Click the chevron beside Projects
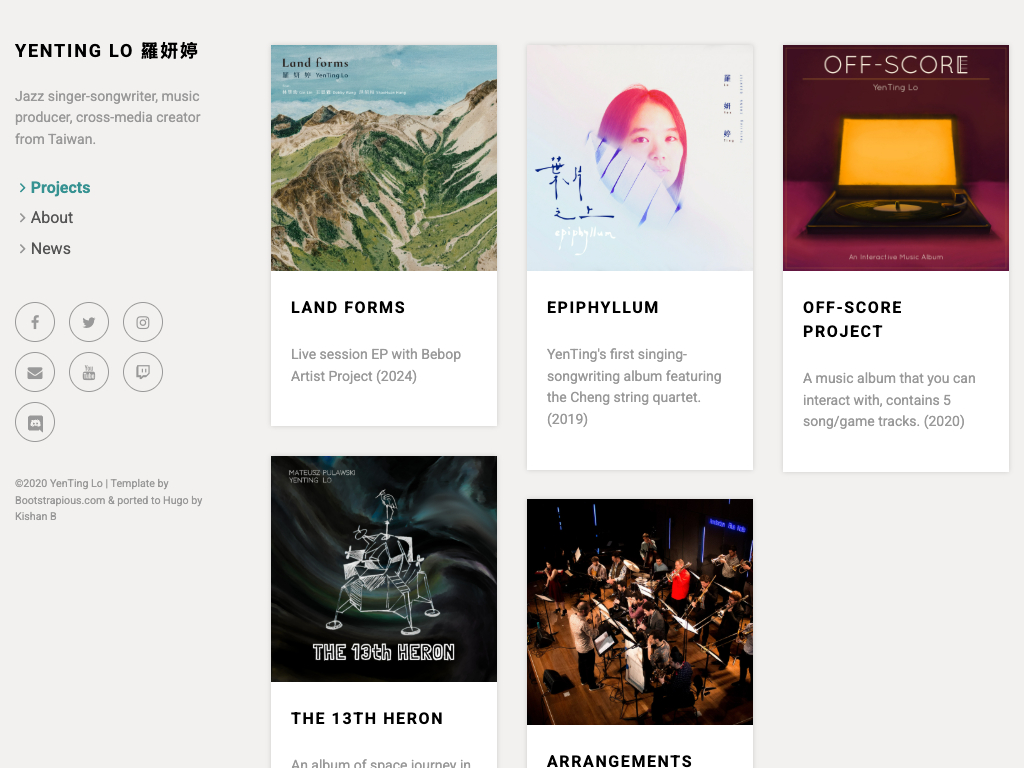The image size is (1024, 768). [22, 188]
